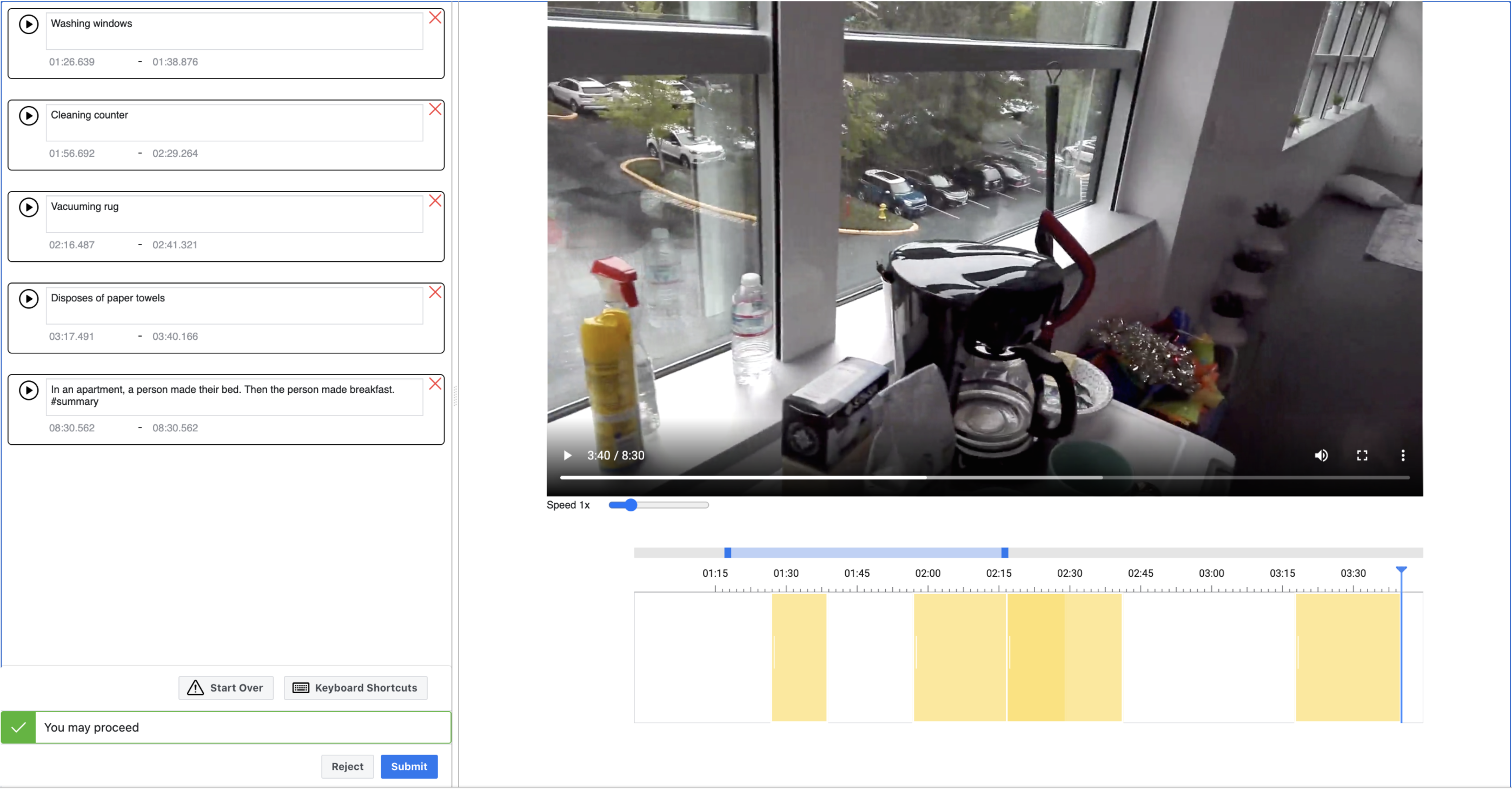Click the video progress bar

(984, 478)
